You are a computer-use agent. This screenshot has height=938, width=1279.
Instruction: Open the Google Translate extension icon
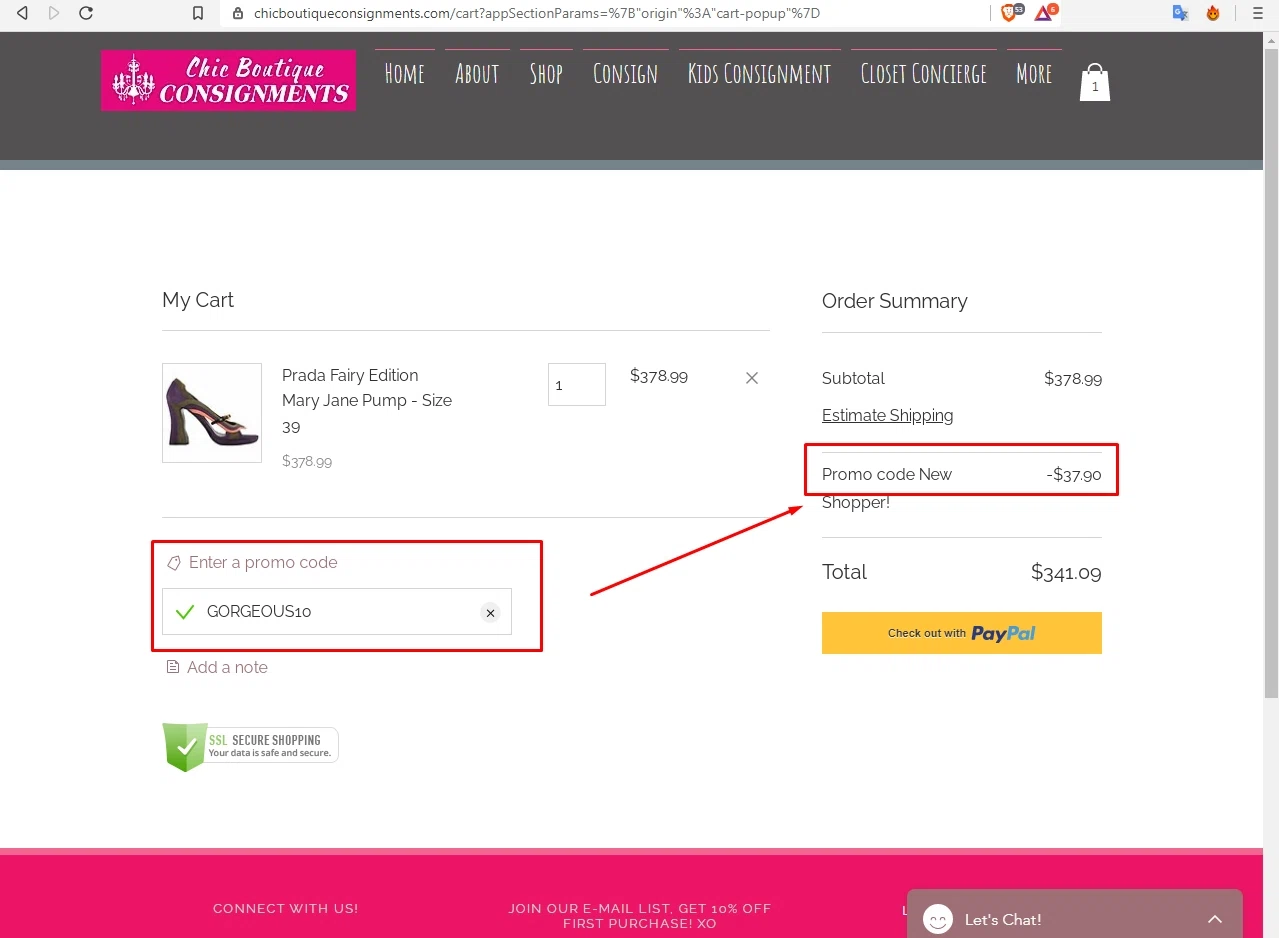(1181, 13)
